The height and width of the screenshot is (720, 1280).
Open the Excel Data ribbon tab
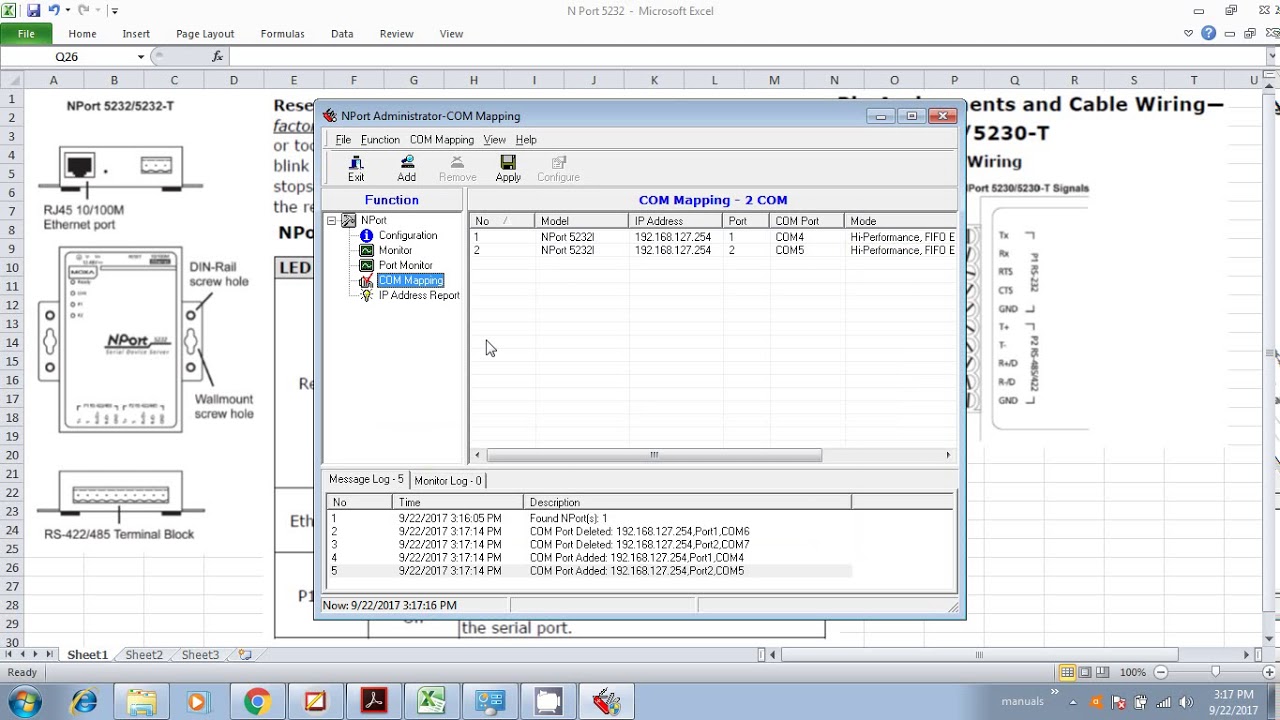pos(342,34)
